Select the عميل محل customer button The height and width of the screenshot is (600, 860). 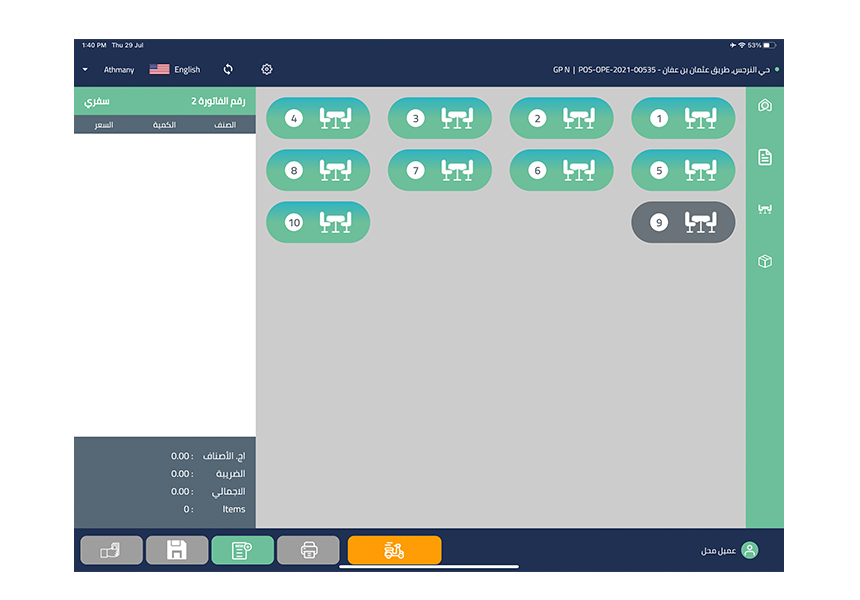click(729, 550)
